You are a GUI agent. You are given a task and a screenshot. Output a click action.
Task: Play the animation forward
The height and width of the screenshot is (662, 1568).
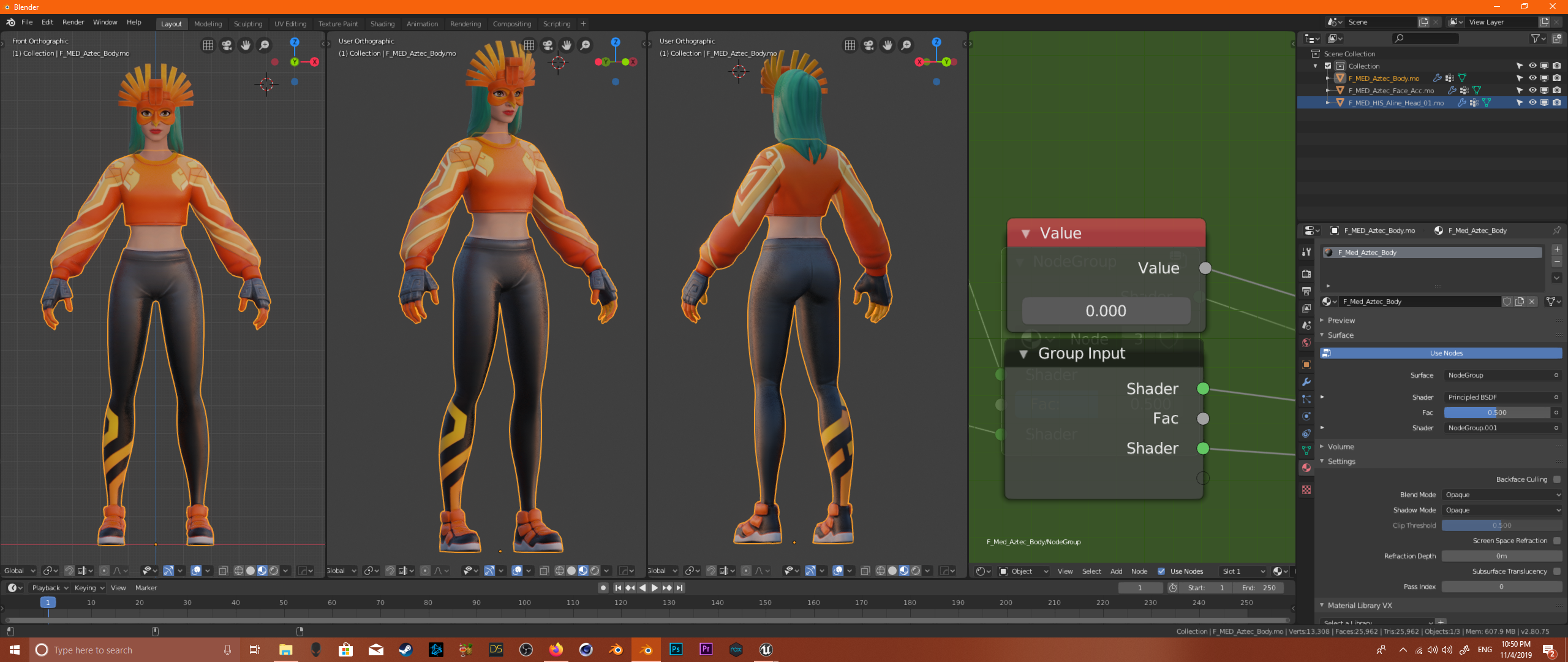pos(655,588)
